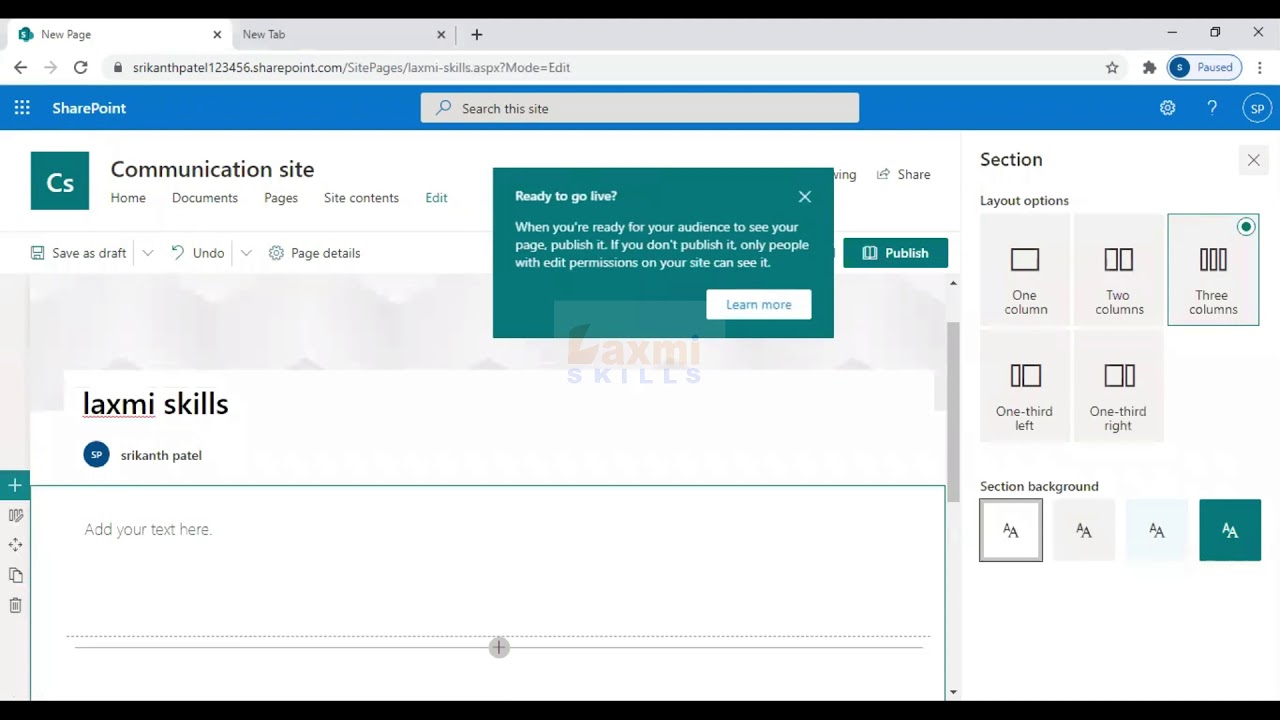1280x720 pixels.
Task: Dismiss the Ready to go live callout
Action: click(x=805, y=197)
